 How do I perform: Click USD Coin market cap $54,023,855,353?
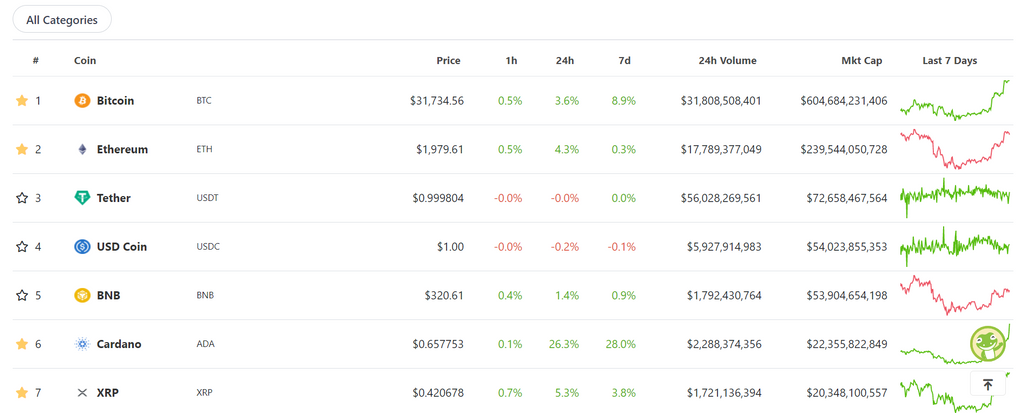pyautogui.click(x=847, y=247)
